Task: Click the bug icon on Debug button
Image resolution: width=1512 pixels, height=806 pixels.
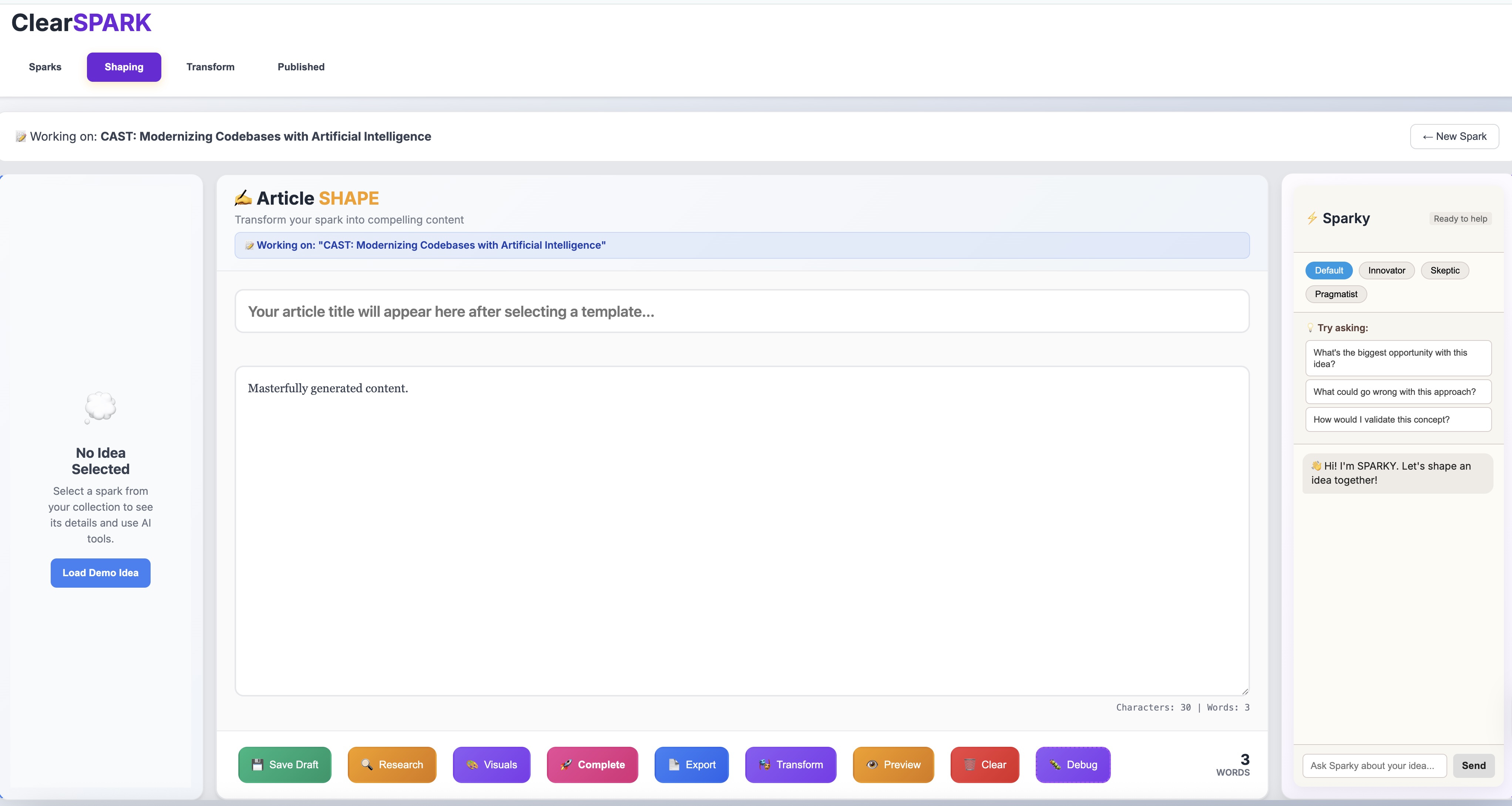Action: coord(1055,764)
